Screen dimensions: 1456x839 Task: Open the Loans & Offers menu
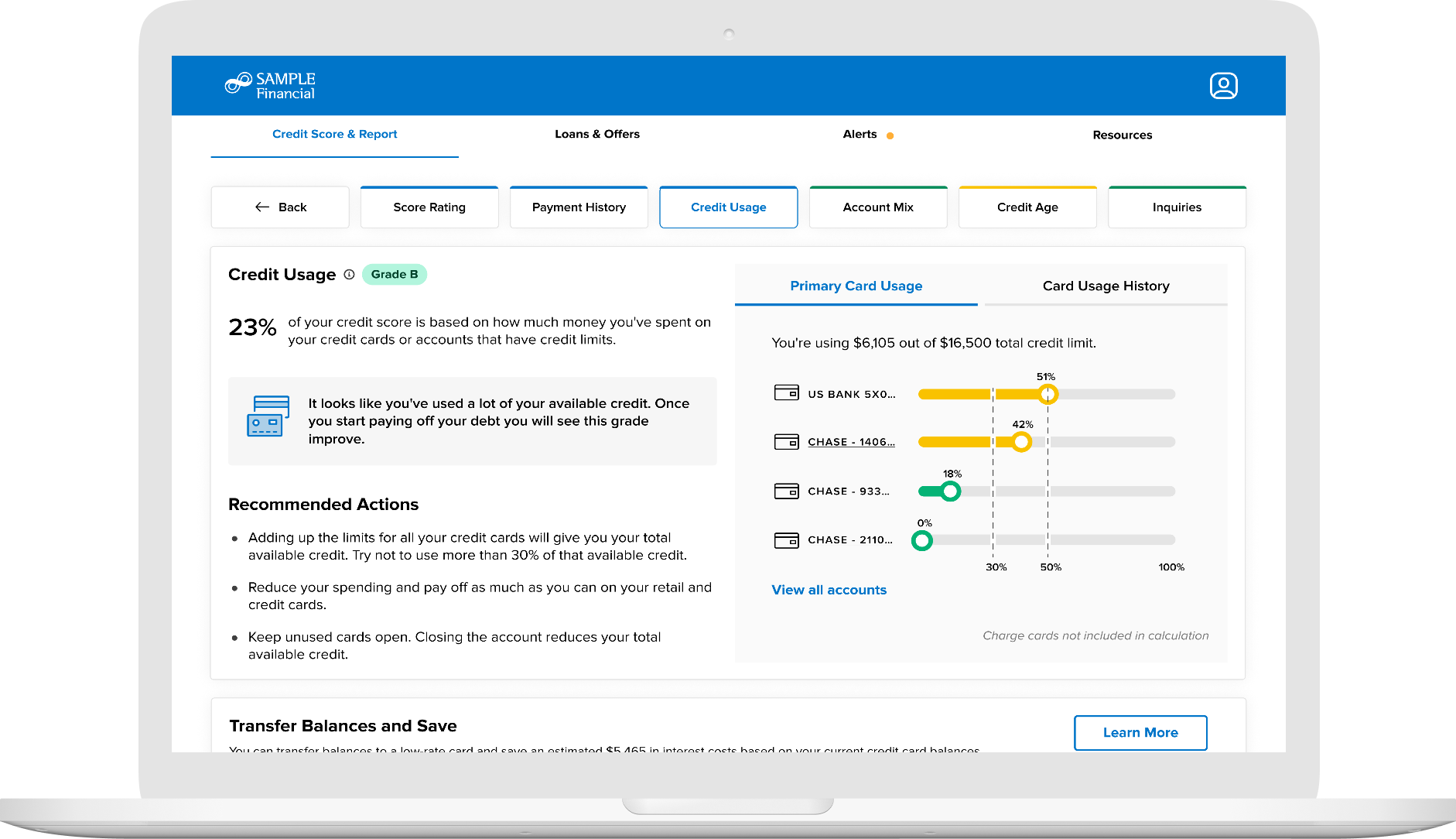(596, 135)
